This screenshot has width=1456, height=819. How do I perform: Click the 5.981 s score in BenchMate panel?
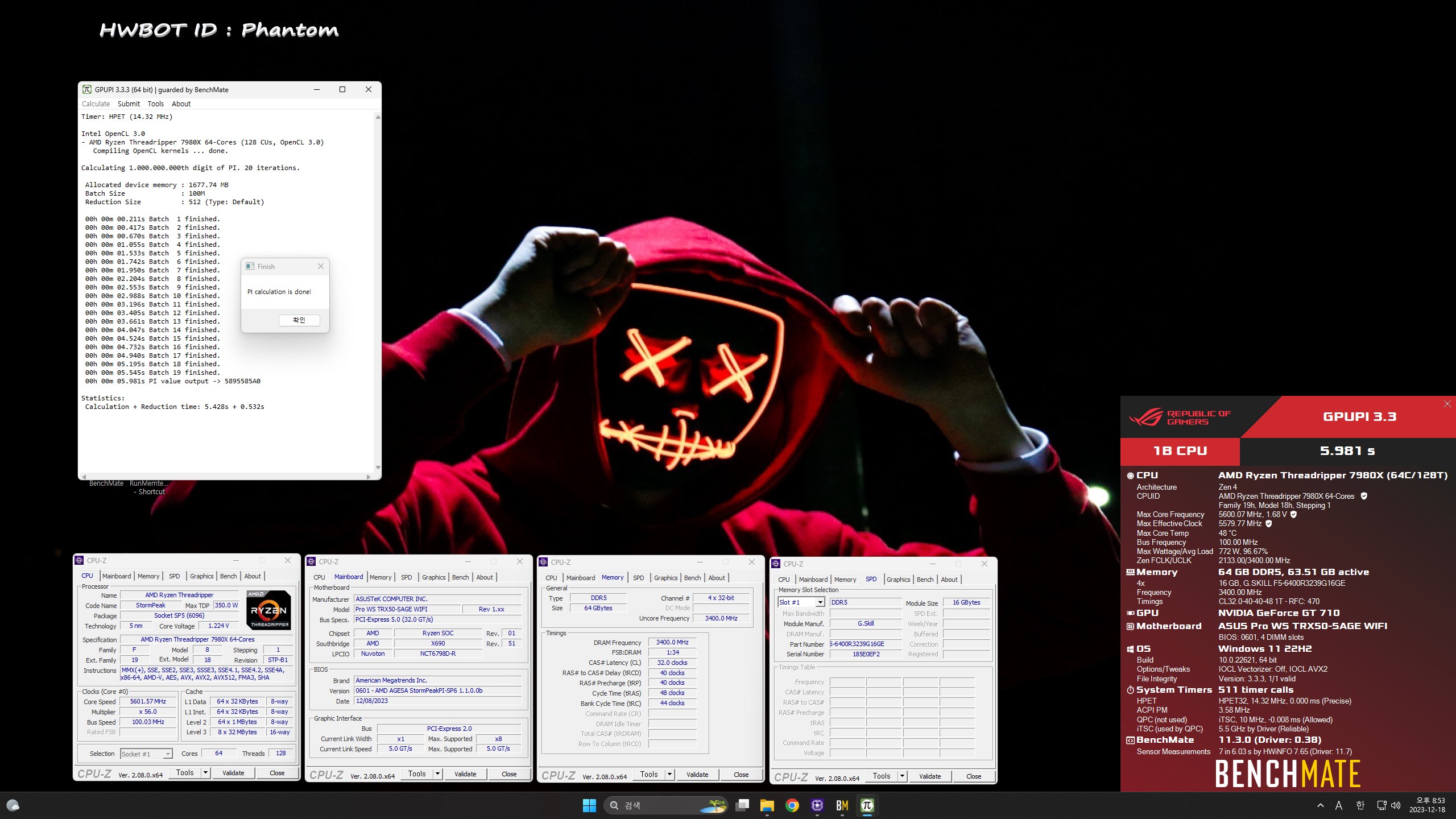pyautogui.click(x=1347, y=451)
